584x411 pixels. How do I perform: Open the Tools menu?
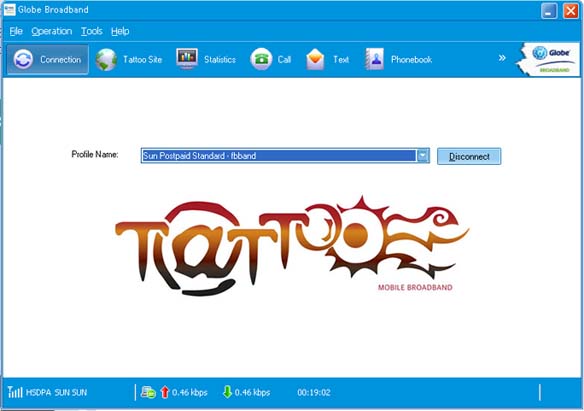[92, 31]
